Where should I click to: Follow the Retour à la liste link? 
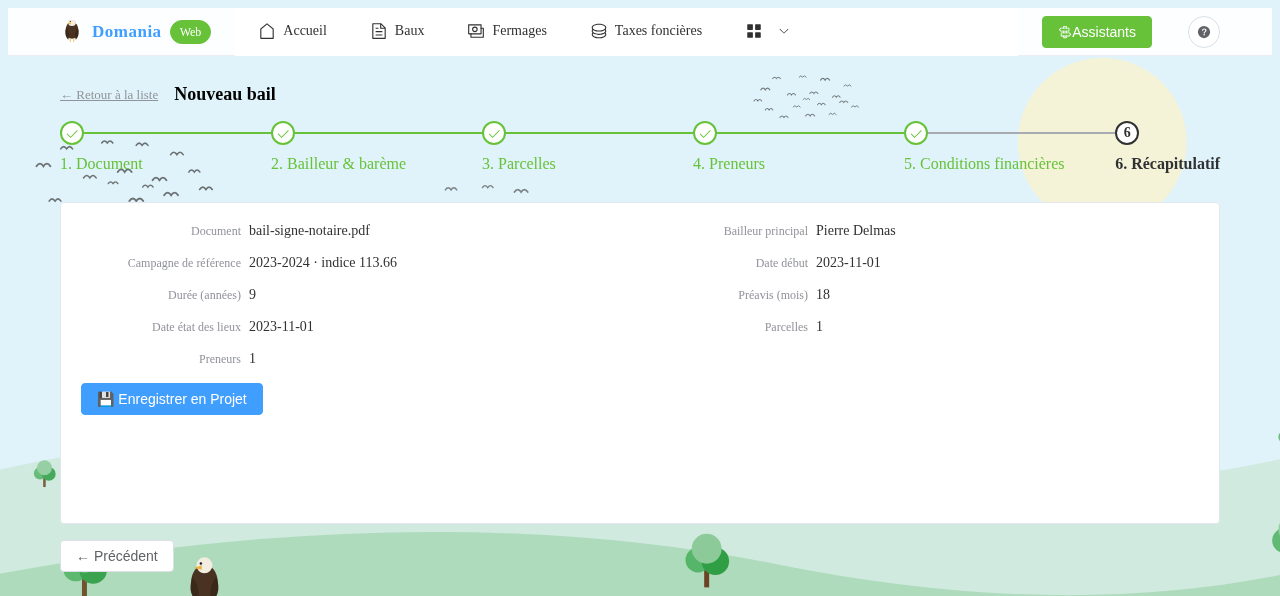click(x=109, y=95)
